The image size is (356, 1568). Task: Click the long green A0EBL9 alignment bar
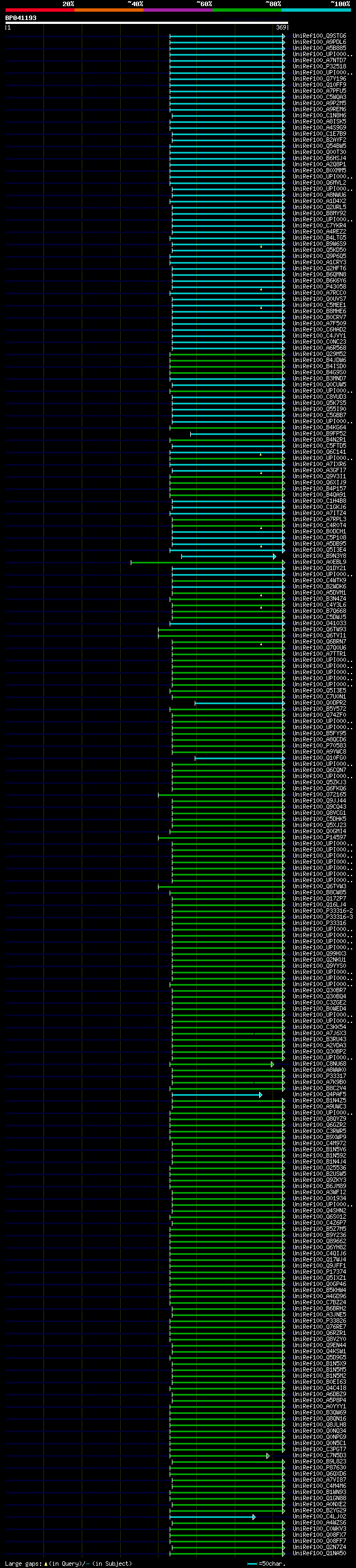point(207,562)
